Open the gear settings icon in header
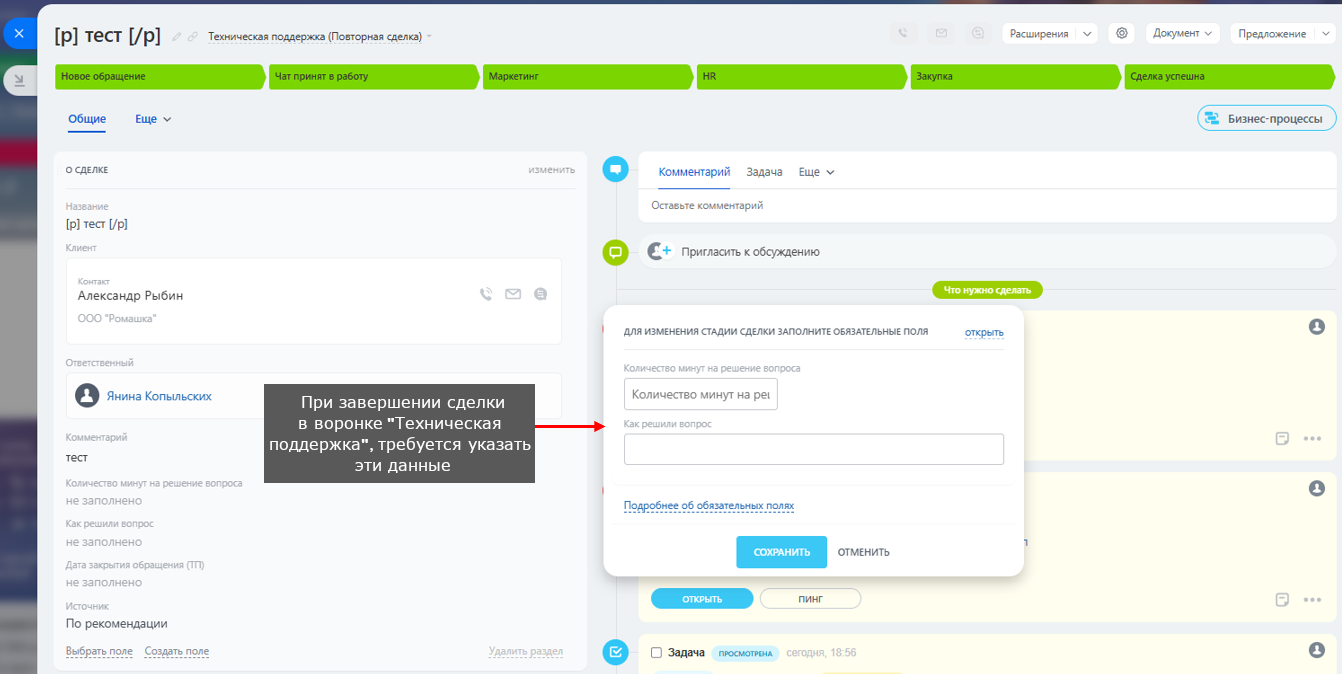The image size is (1342, 674). click(x=1122, y=33)
